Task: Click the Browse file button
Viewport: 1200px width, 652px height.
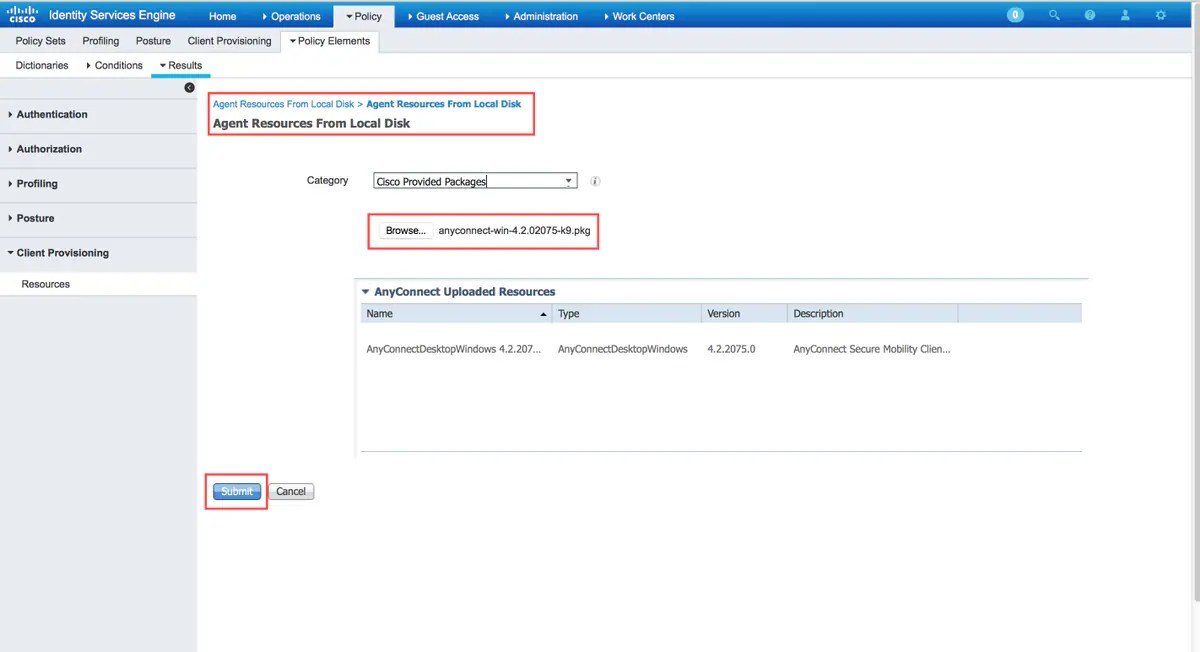Action: 405,230
